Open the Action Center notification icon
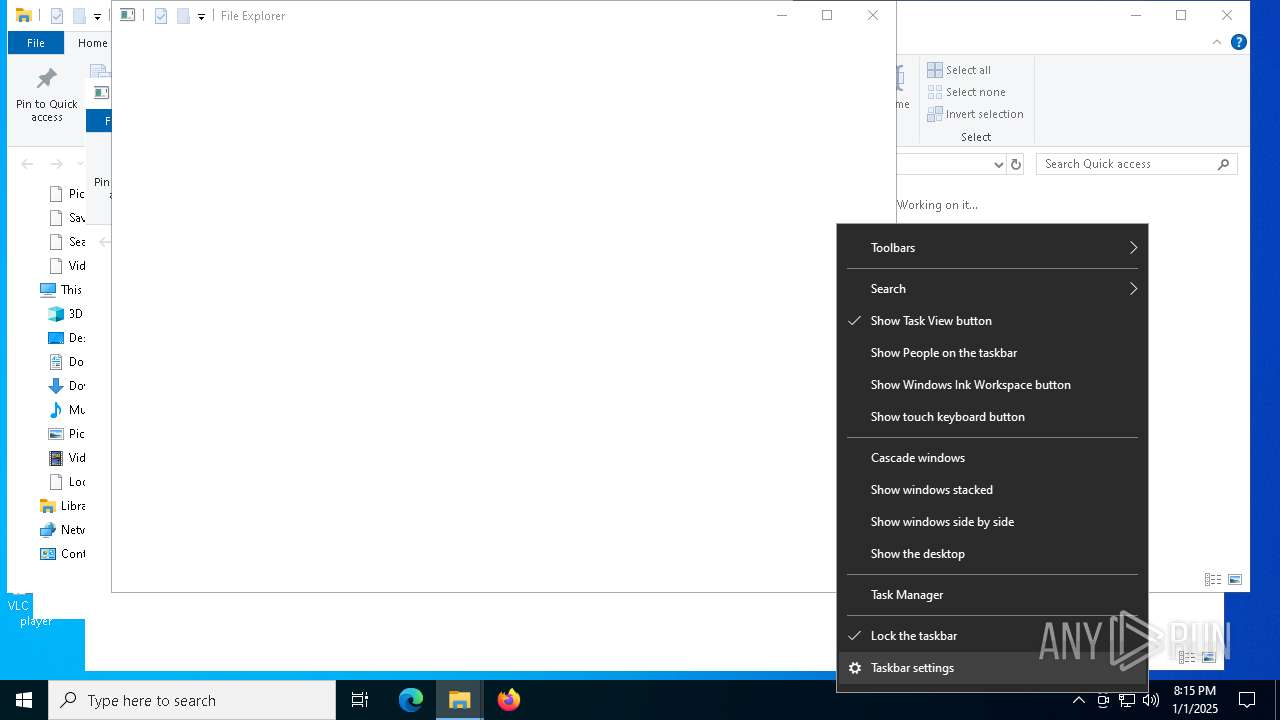Viewport: 1280px width, 720px height. point(1247,700)
